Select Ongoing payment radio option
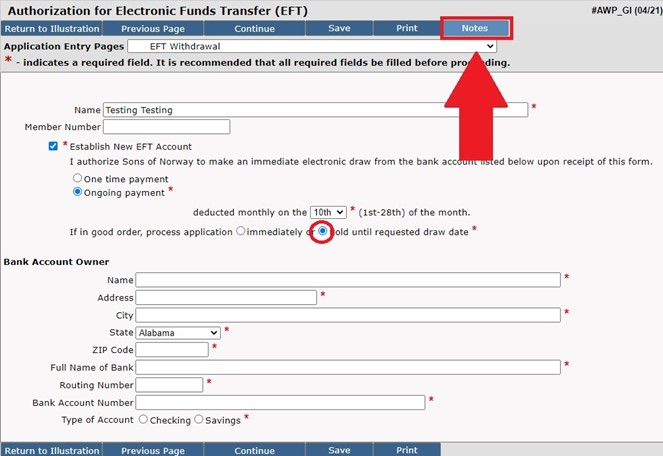The image size is (663, 456). tap(78, 192)
